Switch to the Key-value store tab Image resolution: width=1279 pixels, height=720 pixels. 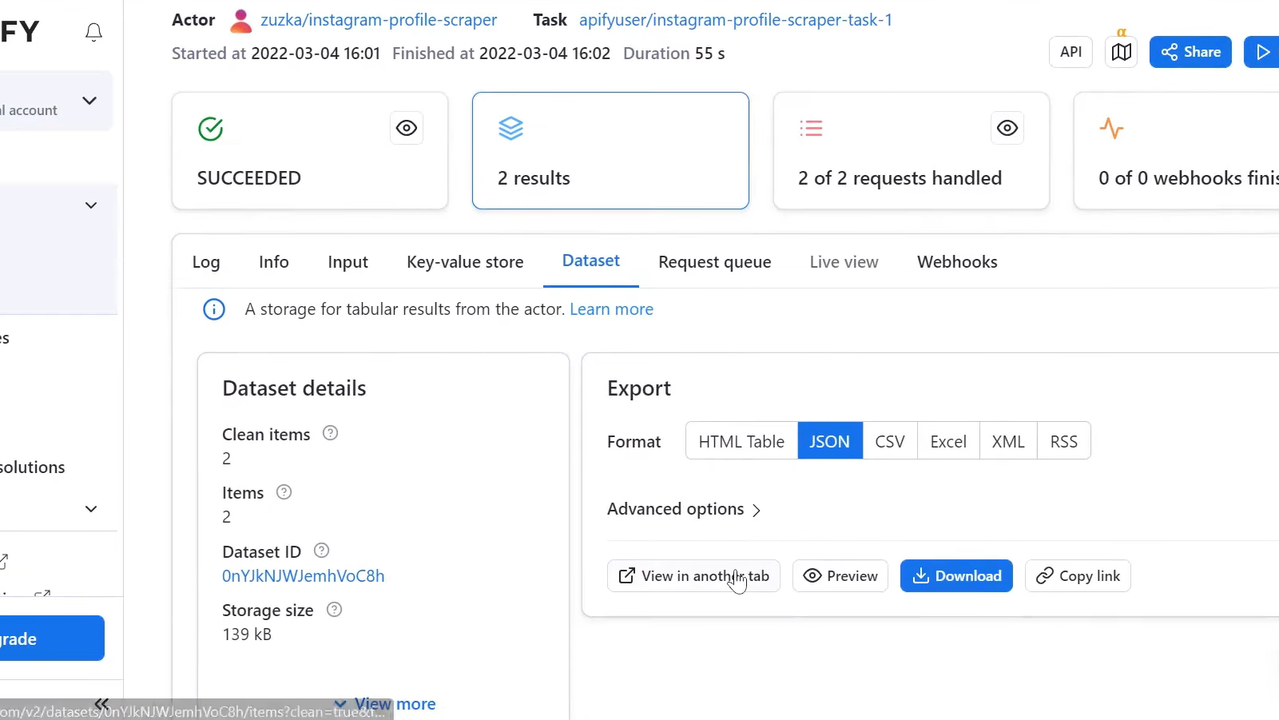(x=464, y=261)
